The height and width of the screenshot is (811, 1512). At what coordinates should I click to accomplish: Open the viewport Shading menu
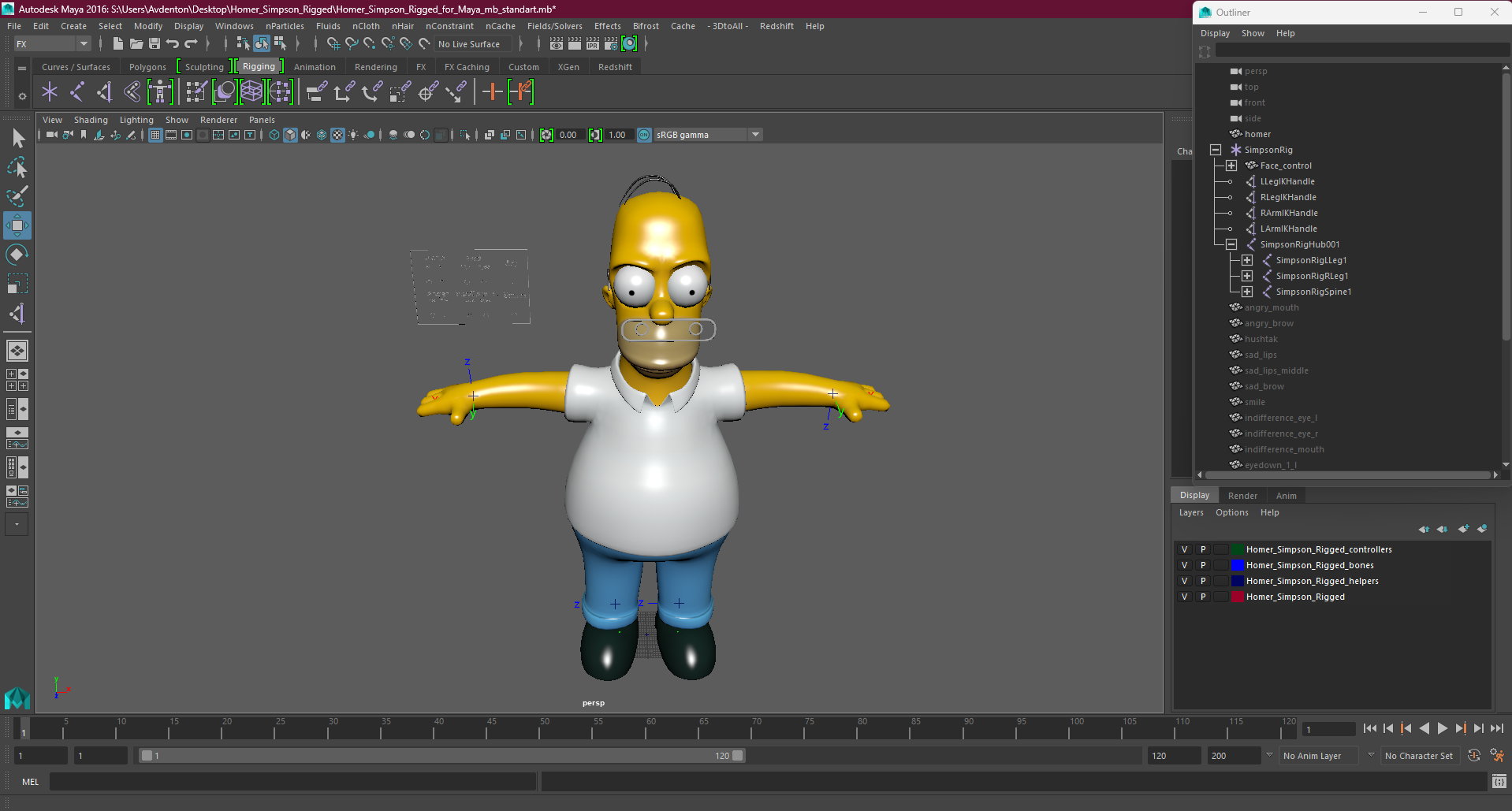pyautogui.click(x=91, y=120)
